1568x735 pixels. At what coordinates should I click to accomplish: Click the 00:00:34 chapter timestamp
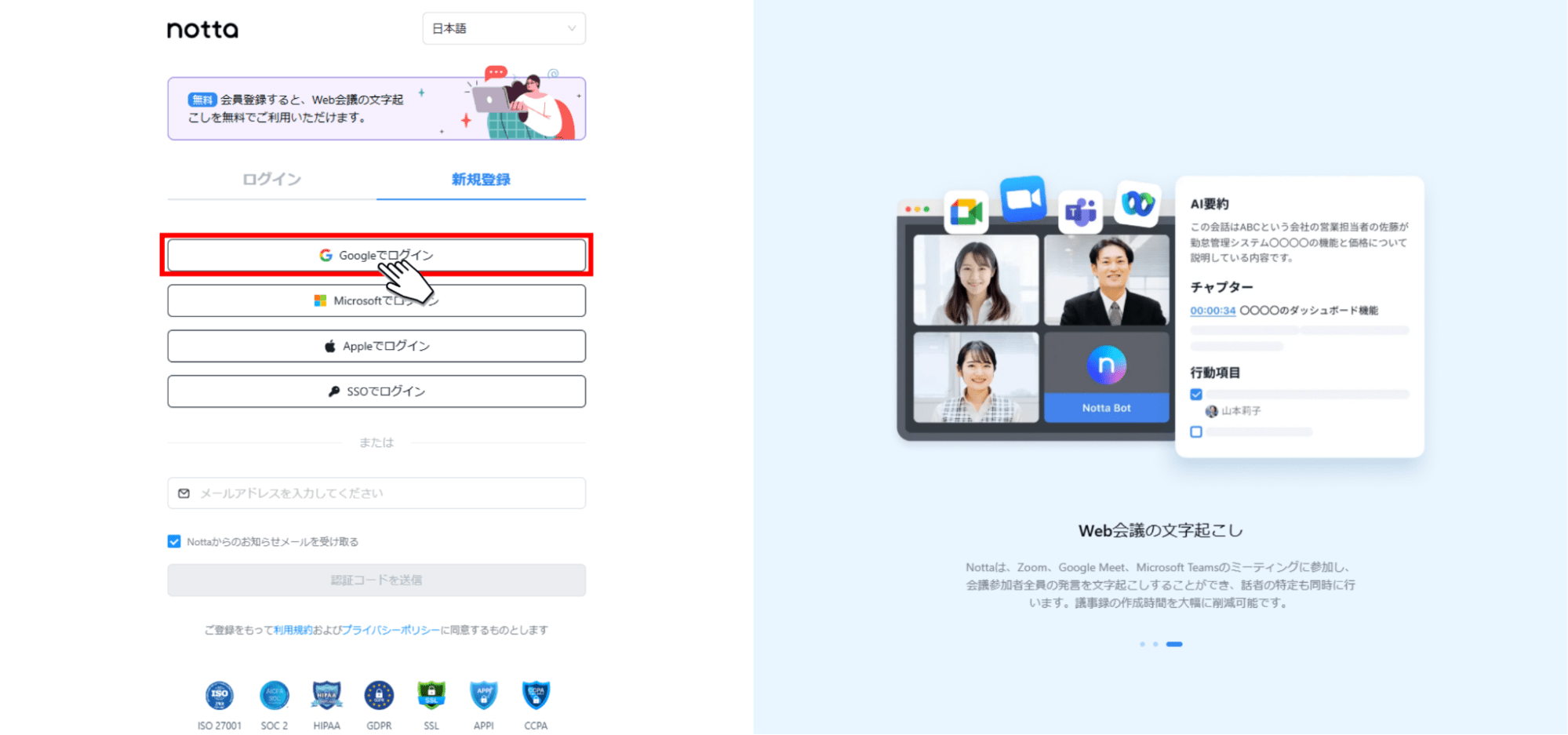coord(1213,311)
